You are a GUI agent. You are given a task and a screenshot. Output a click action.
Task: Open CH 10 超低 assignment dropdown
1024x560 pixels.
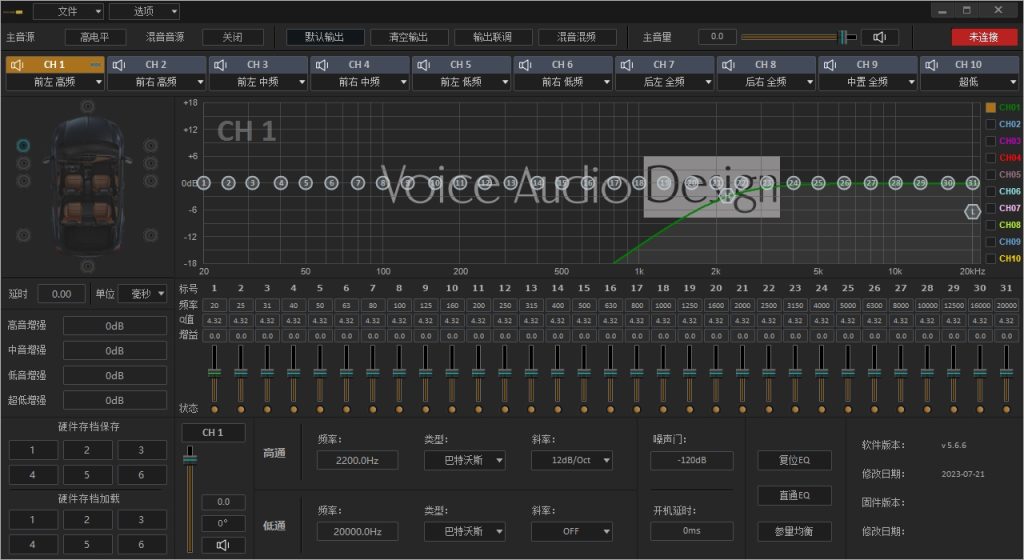(x=968, y=82)
